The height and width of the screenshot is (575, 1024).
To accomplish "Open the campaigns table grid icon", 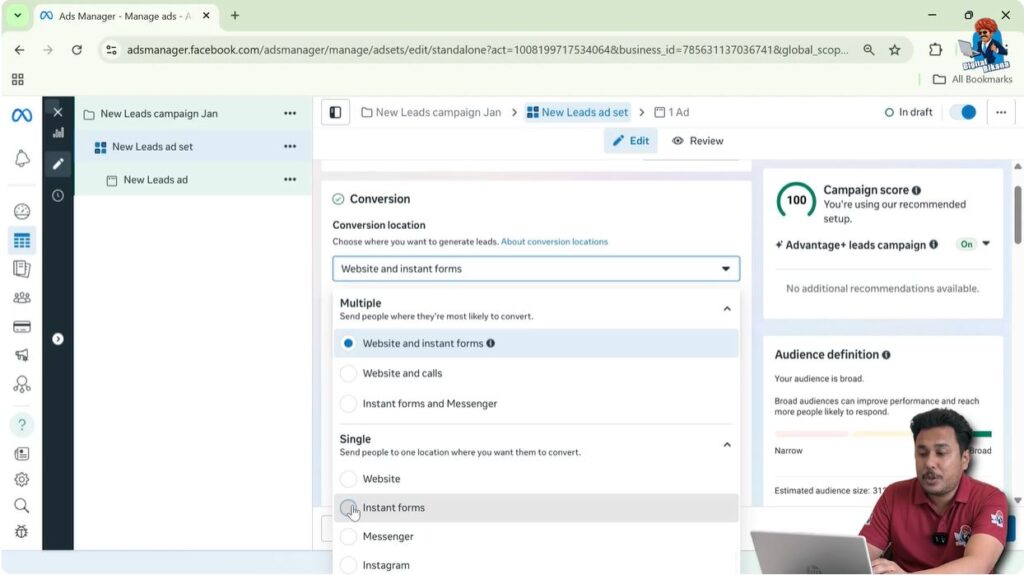I will 22,240.
